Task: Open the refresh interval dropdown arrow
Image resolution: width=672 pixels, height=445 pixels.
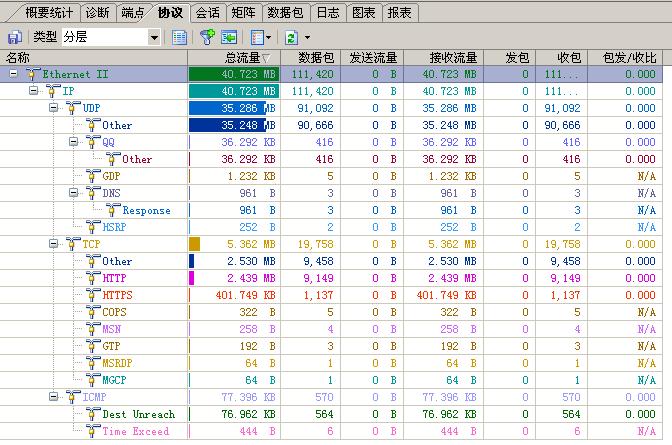Action: click(x=307, y=37)
